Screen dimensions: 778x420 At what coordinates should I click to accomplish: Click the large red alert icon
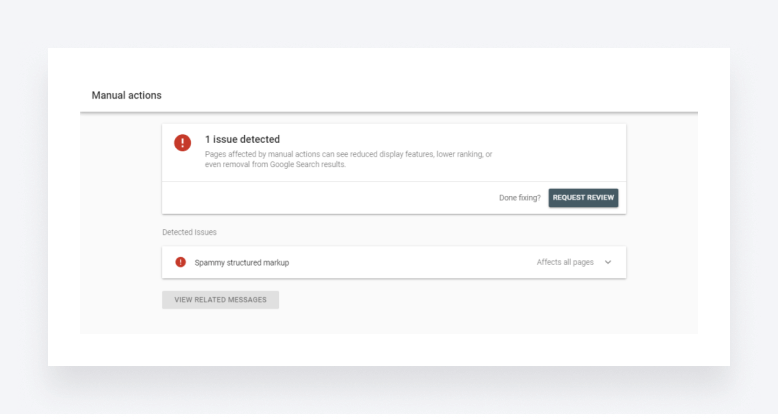(182, 143)
